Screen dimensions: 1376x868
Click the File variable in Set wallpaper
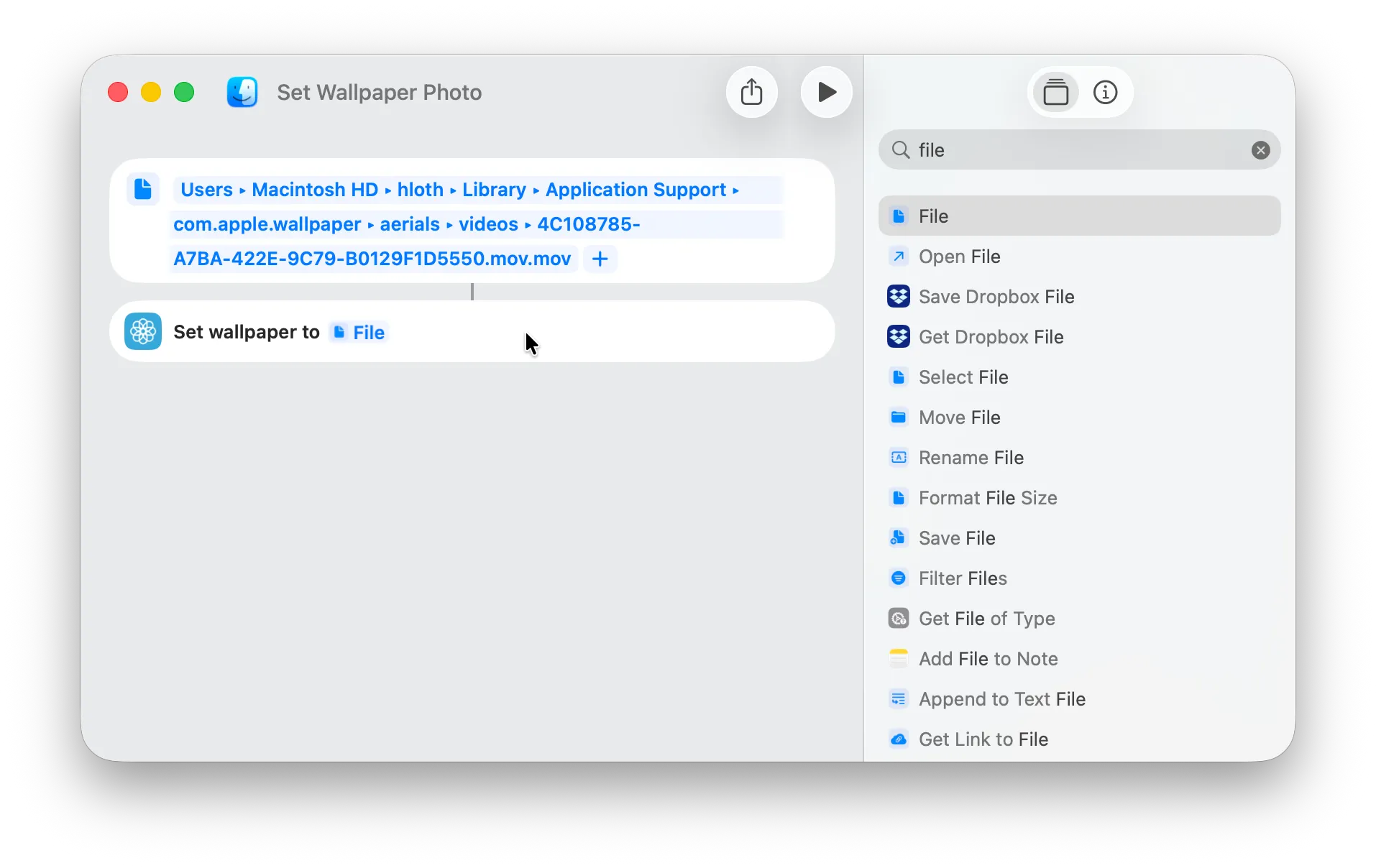[x=359, y=332]
